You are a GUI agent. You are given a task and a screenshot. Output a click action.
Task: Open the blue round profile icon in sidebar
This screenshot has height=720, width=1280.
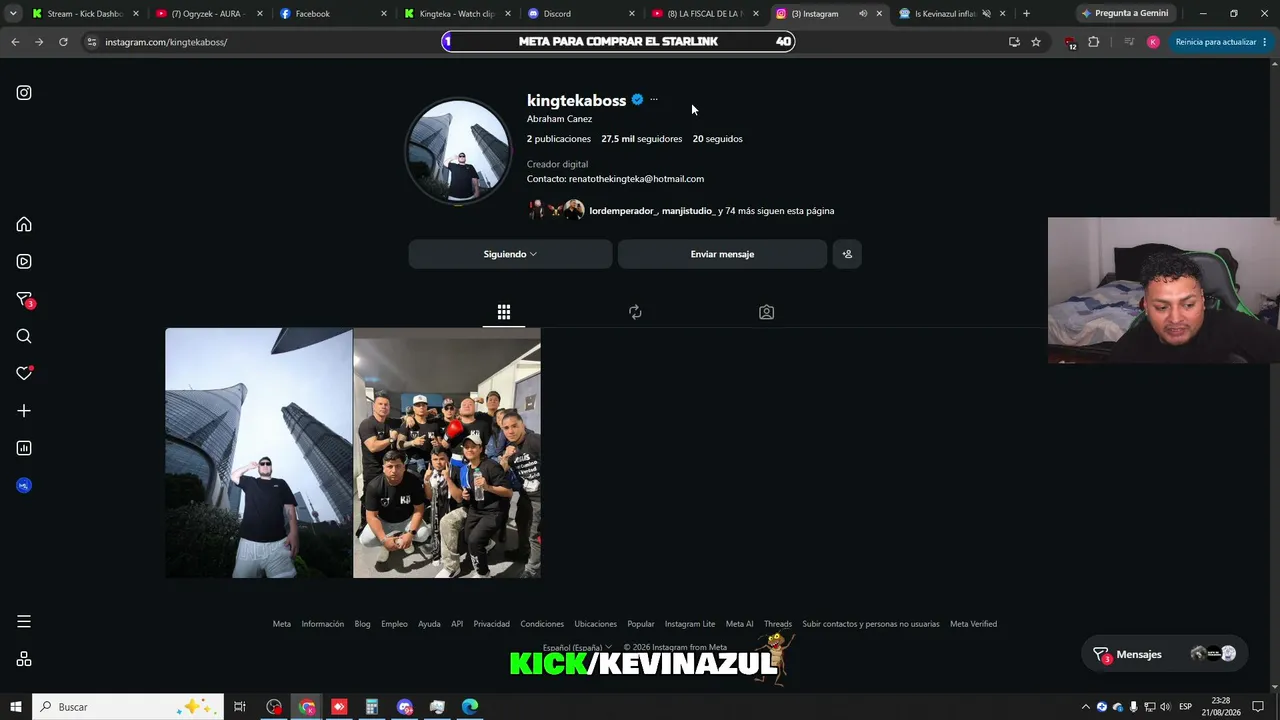click(x=24, y=485)
